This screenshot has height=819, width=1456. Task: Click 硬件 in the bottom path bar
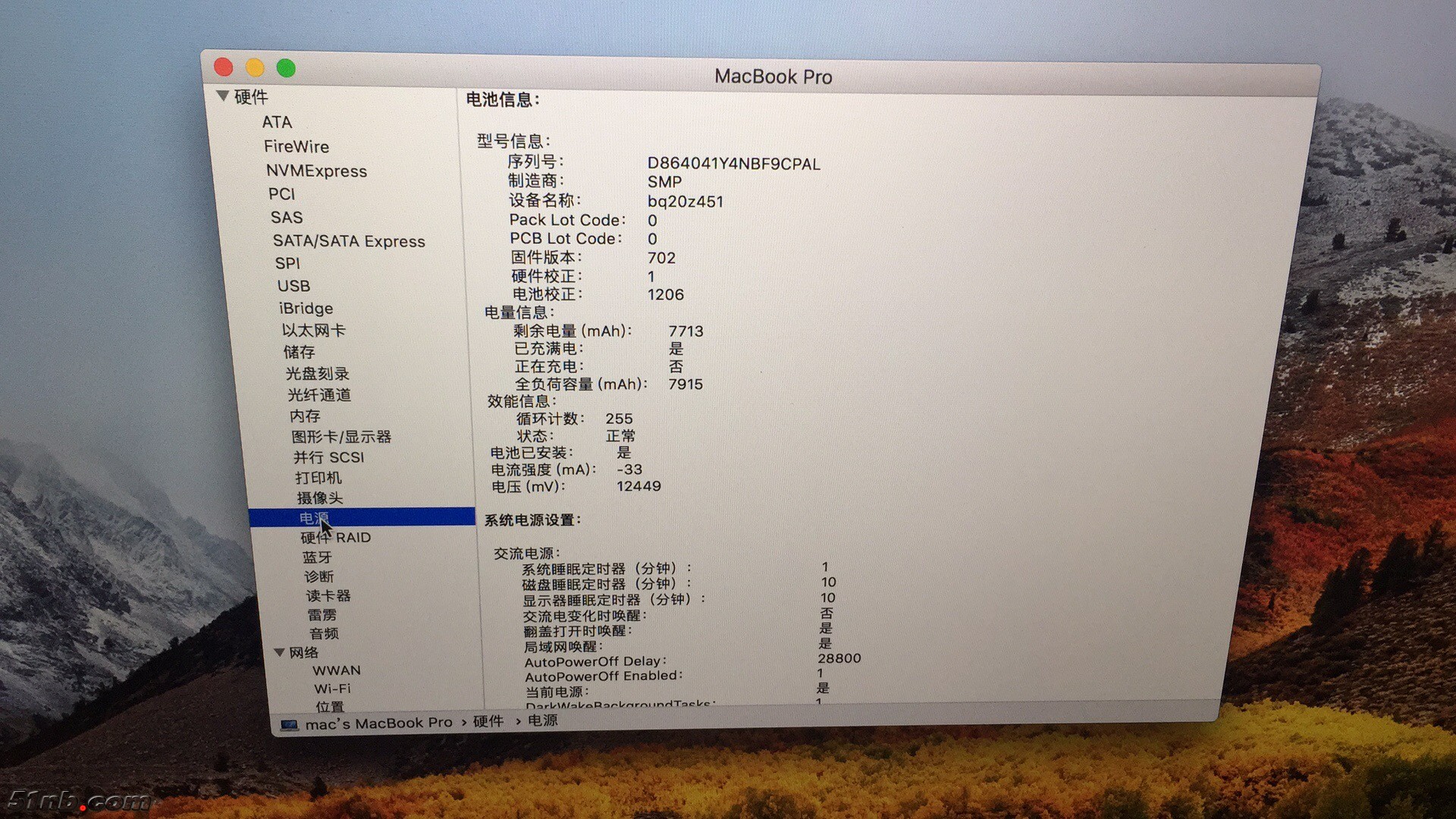point(488,721)
